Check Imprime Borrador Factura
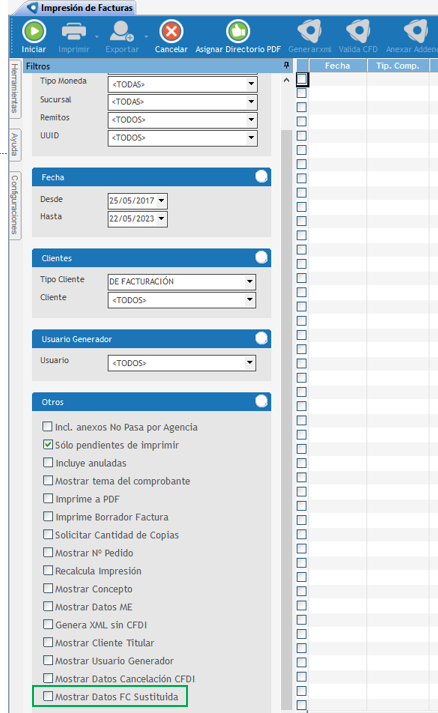The image size is (438, 713). pos(47,516)
